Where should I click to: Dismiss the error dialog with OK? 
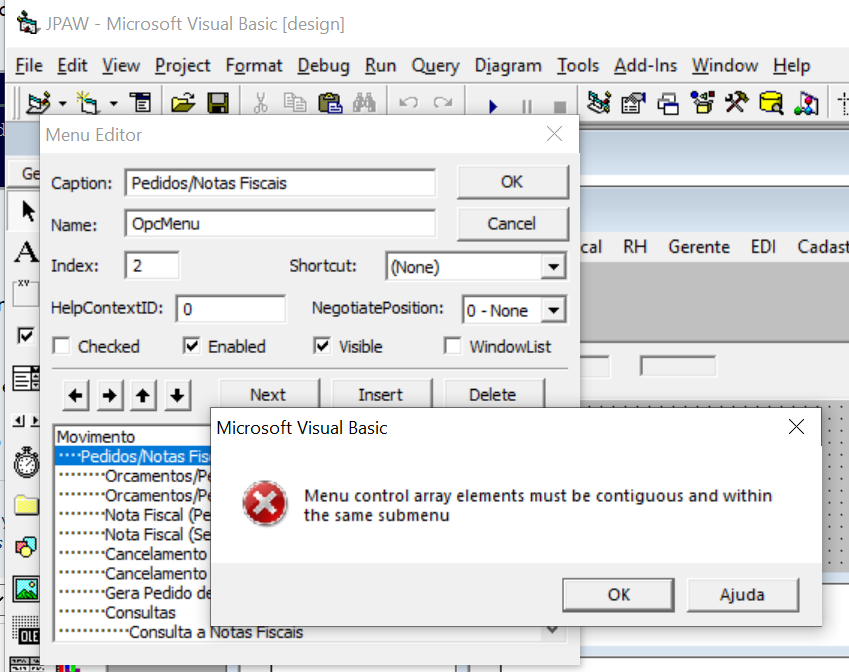point(619,594)
